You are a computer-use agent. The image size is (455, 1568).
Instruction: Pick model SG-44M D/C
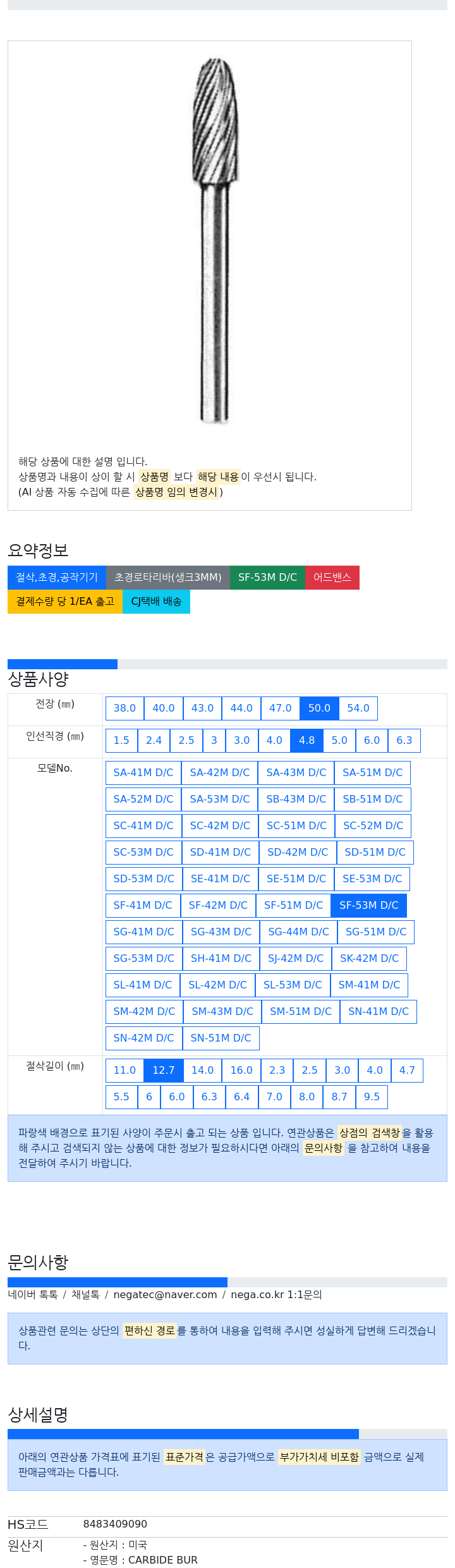point(298,932)
